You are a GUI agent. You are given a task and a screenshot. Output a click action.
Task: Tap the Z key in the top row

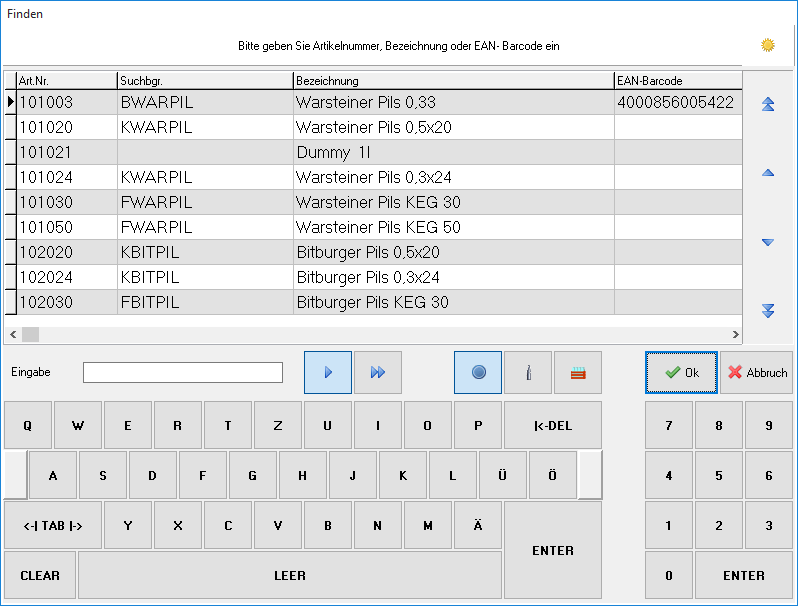pyautogui.click(x=278, y=425)
